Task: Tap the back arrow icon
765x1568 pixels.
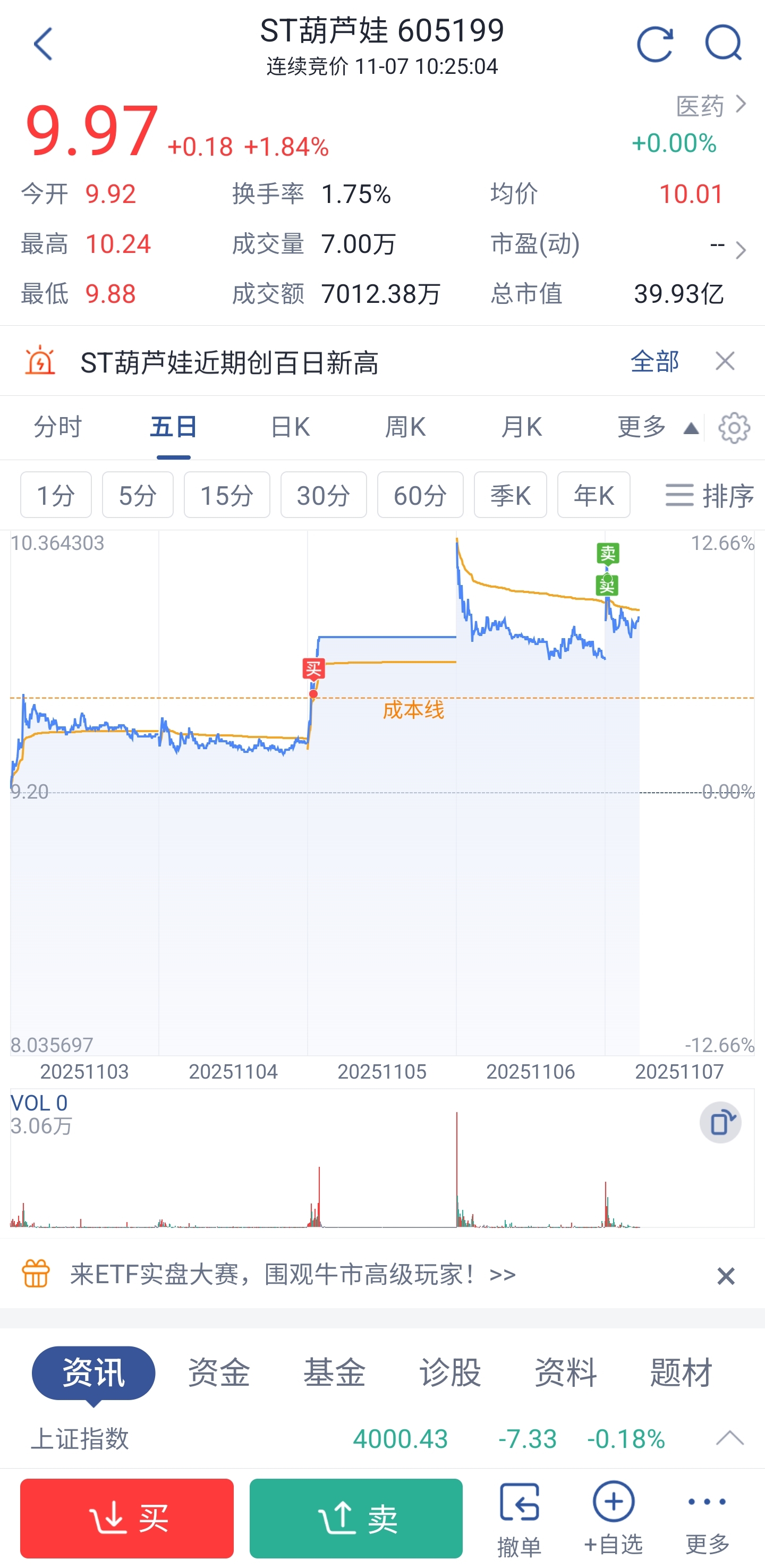Action: 42,44
